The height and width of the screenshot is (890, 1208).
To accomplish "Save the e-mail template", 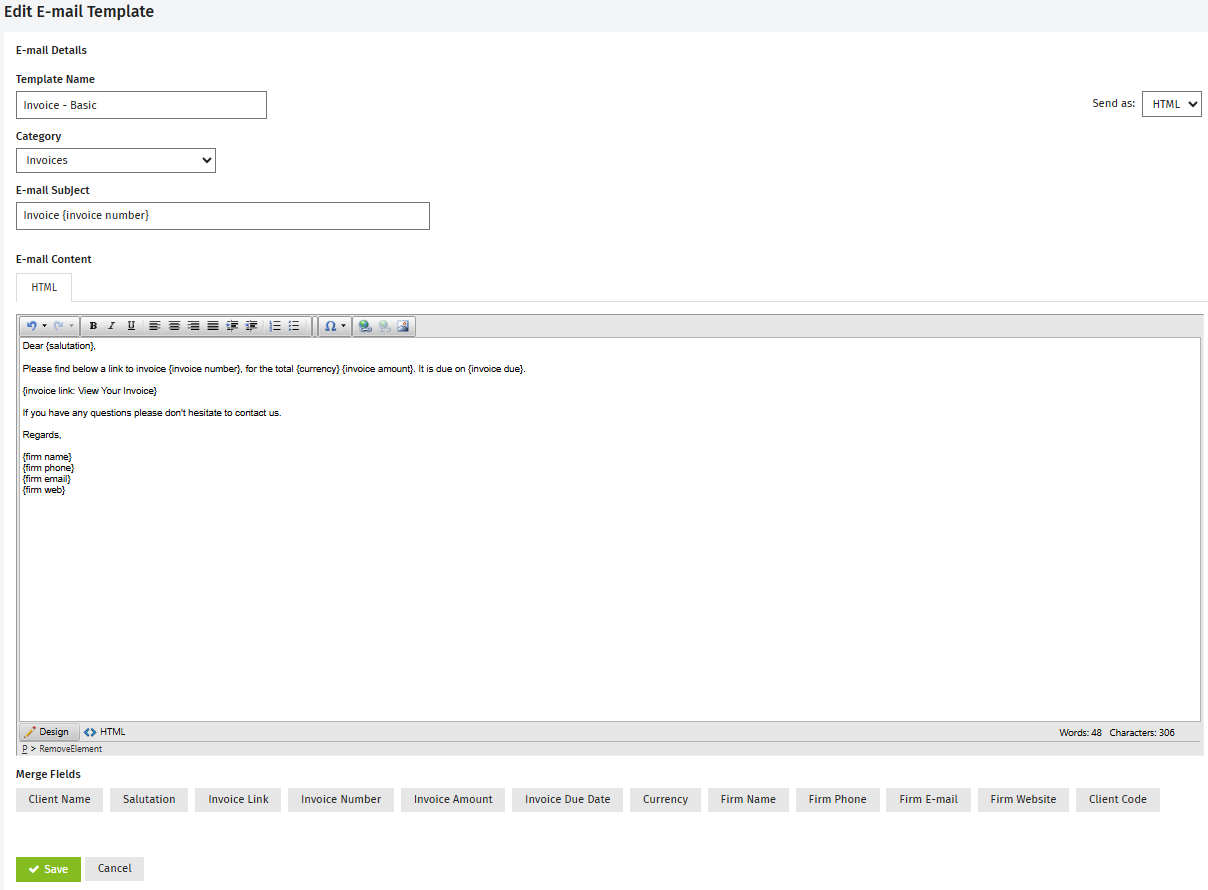I will (48, 869).
